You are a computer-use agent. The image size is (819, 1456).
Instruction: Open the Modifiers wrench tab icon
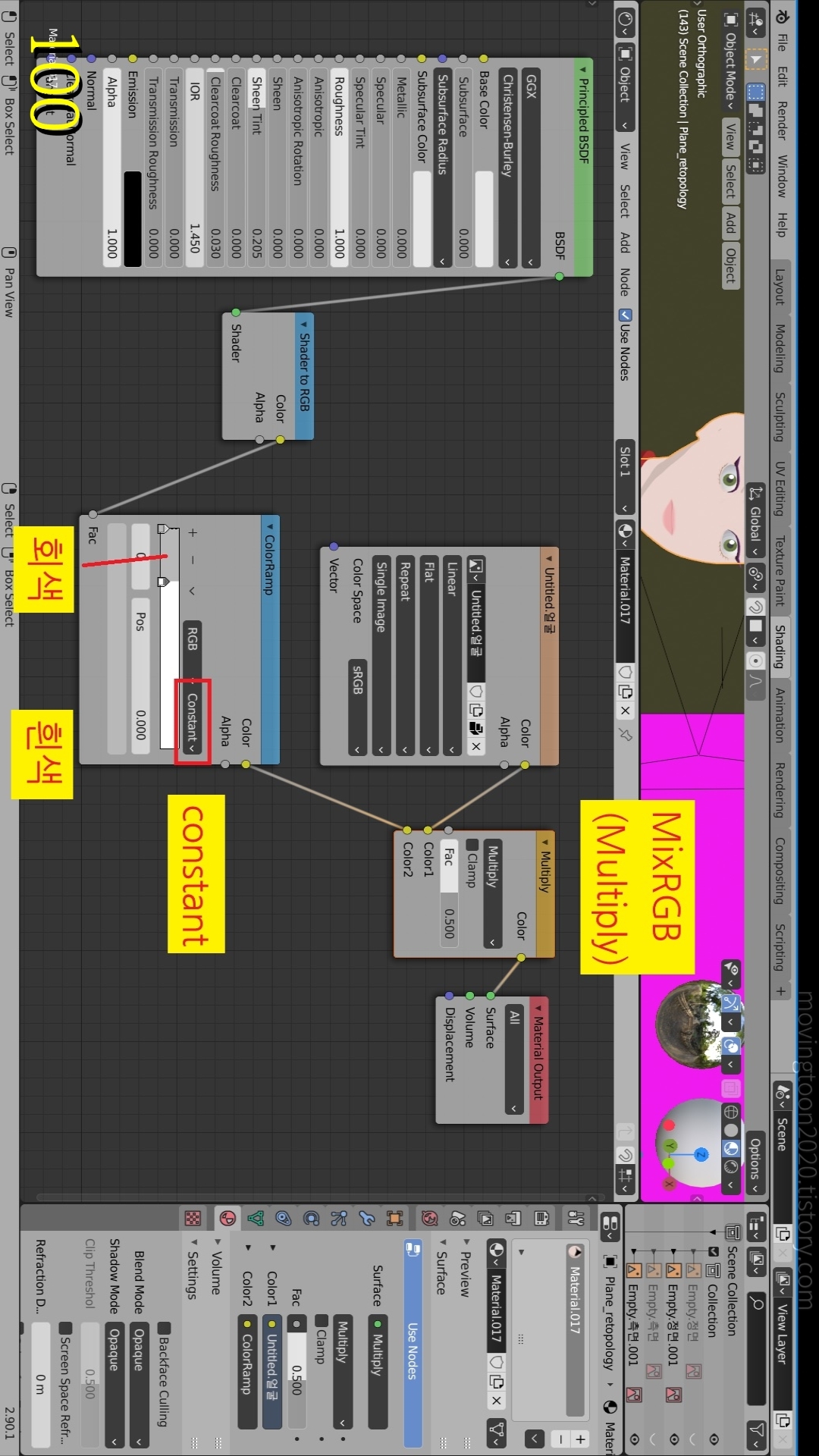click(x=367, y=1218)
